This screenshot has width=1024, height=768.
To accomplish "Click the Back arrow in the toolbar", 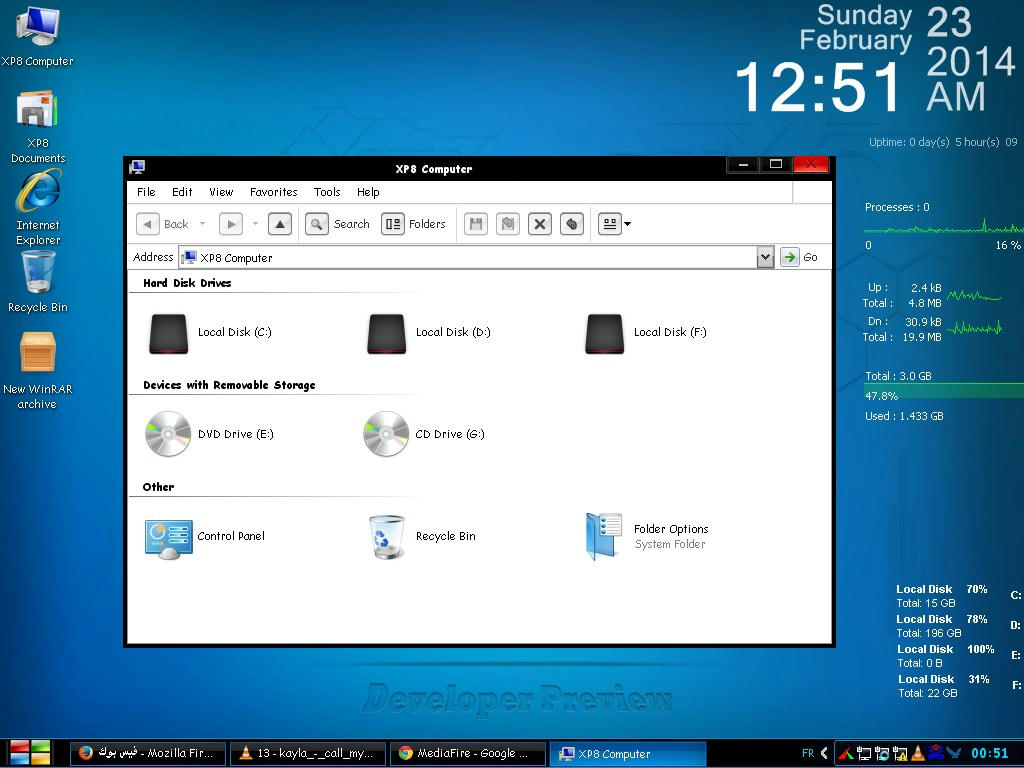I will pos(148,224).
